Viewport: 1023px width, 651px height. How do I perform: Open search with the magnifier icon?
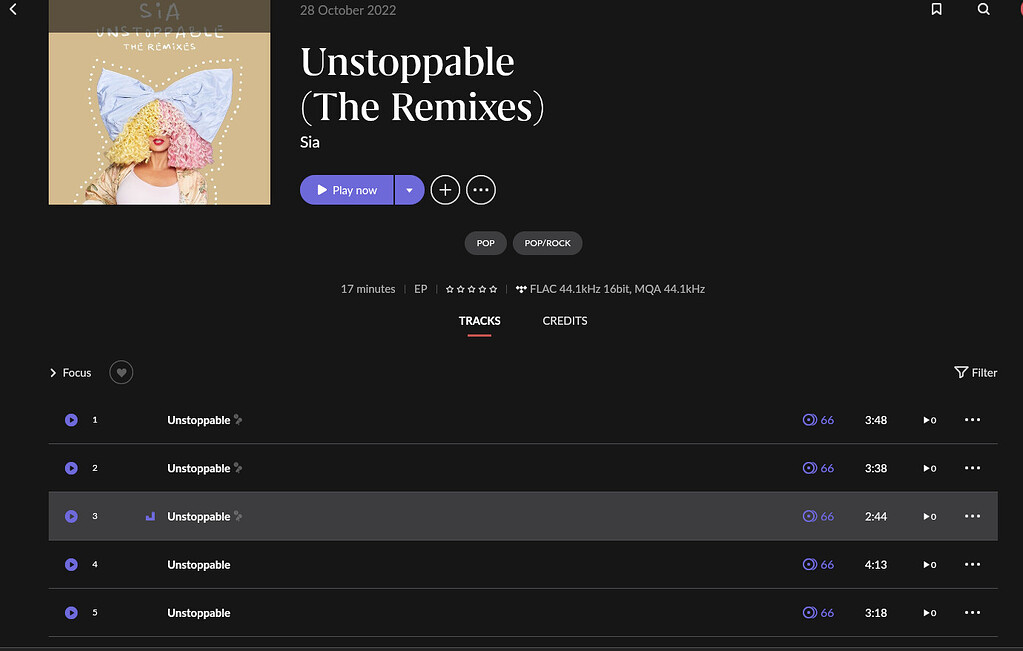[x=984, y=10]
